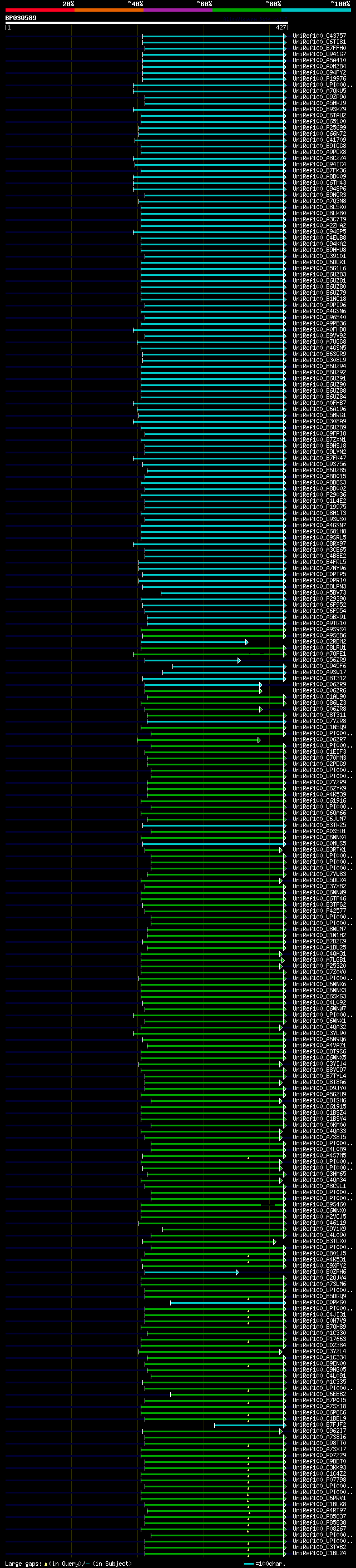Click the UniRef100_C6TAU2 entry
This screenshot has width=356, height=1568.
(319, 116)
